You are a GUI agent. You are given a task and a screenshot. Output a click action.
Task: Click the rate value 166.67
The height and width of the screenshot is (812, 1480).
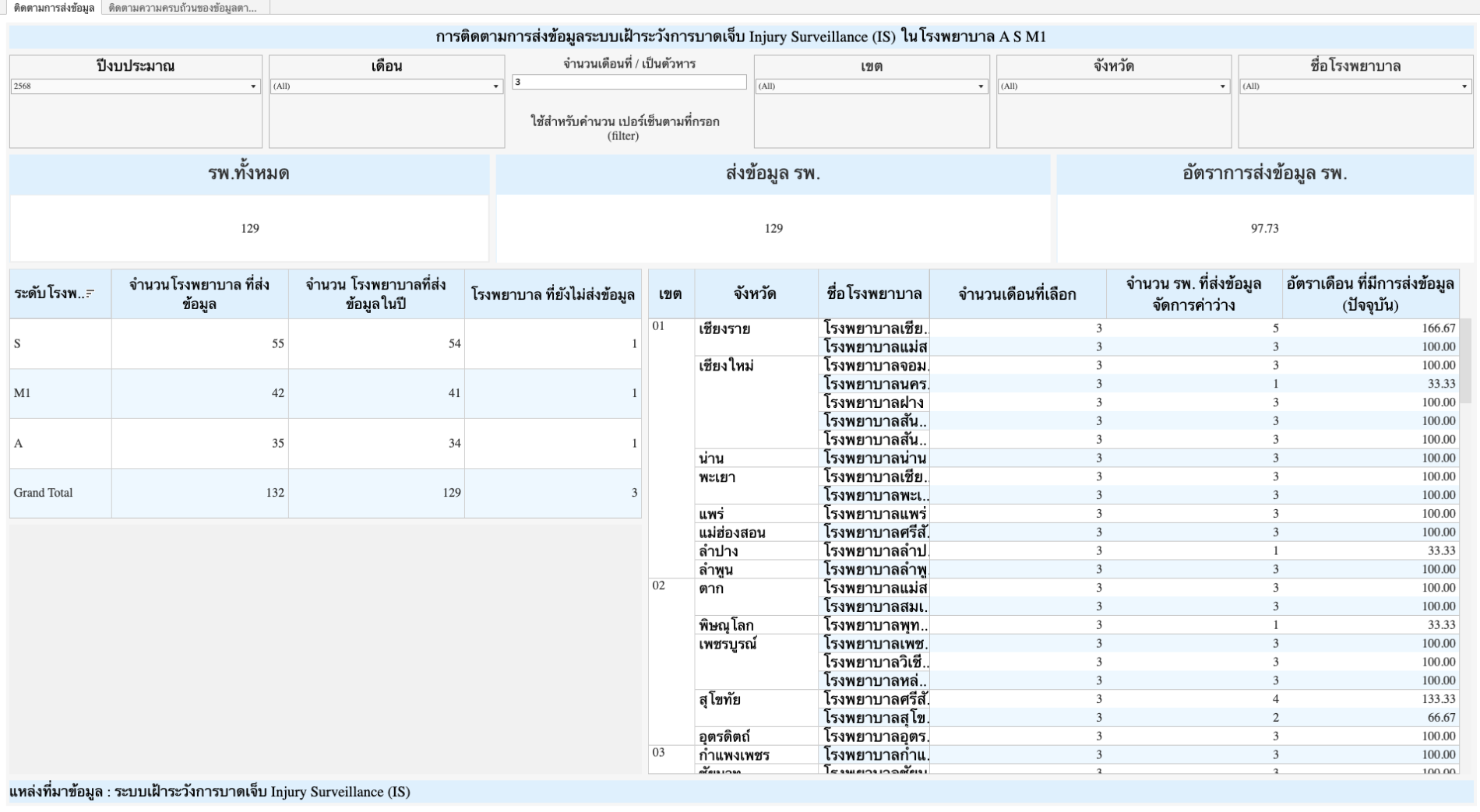pyautogui.click(x=1439, y=328)
